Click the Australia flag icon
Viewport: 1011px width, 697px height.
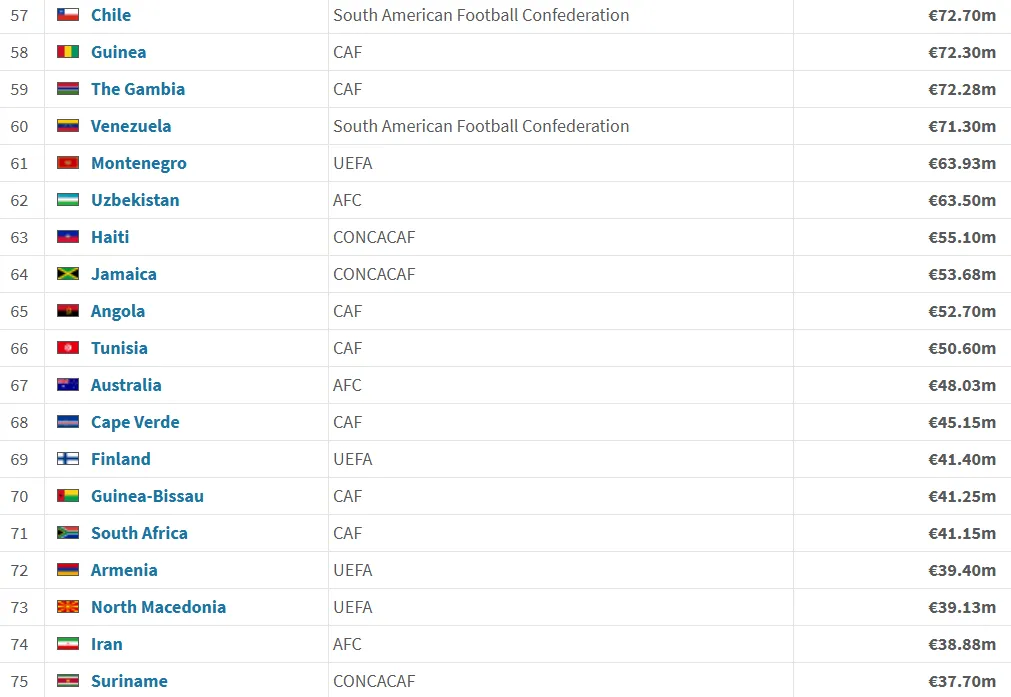coord(68,385)
